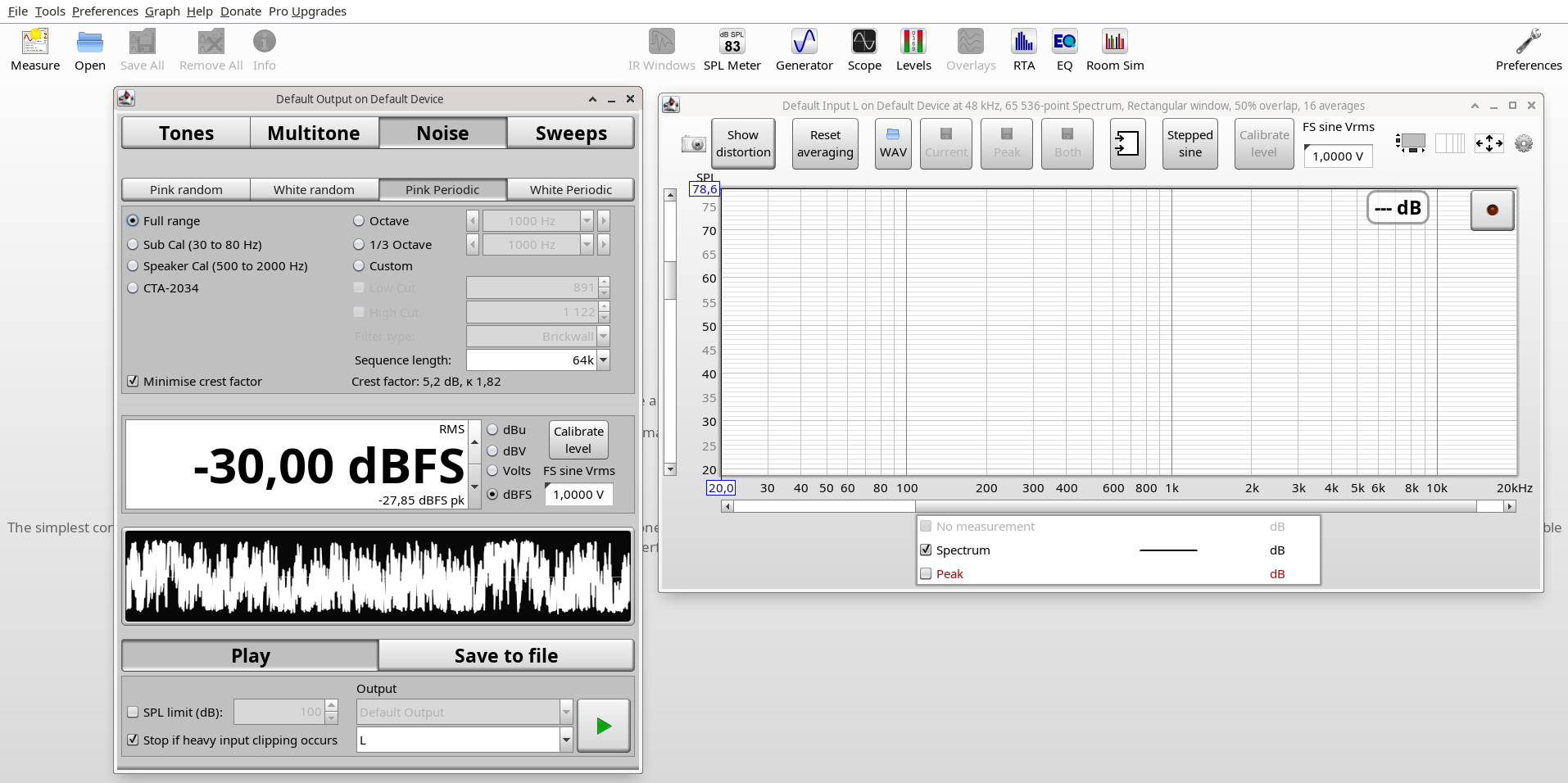Click the RTA input selector icon
Screen dimensions: 1568x783
[x=1127, y=143]
